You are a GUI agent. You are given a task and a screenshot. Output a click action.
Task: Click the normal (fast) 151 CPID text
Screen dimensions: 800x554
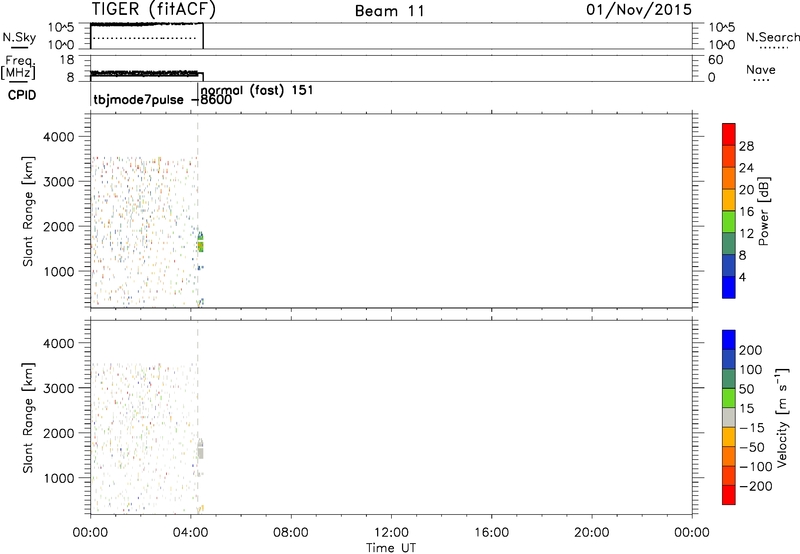click(x=257, y=90)
